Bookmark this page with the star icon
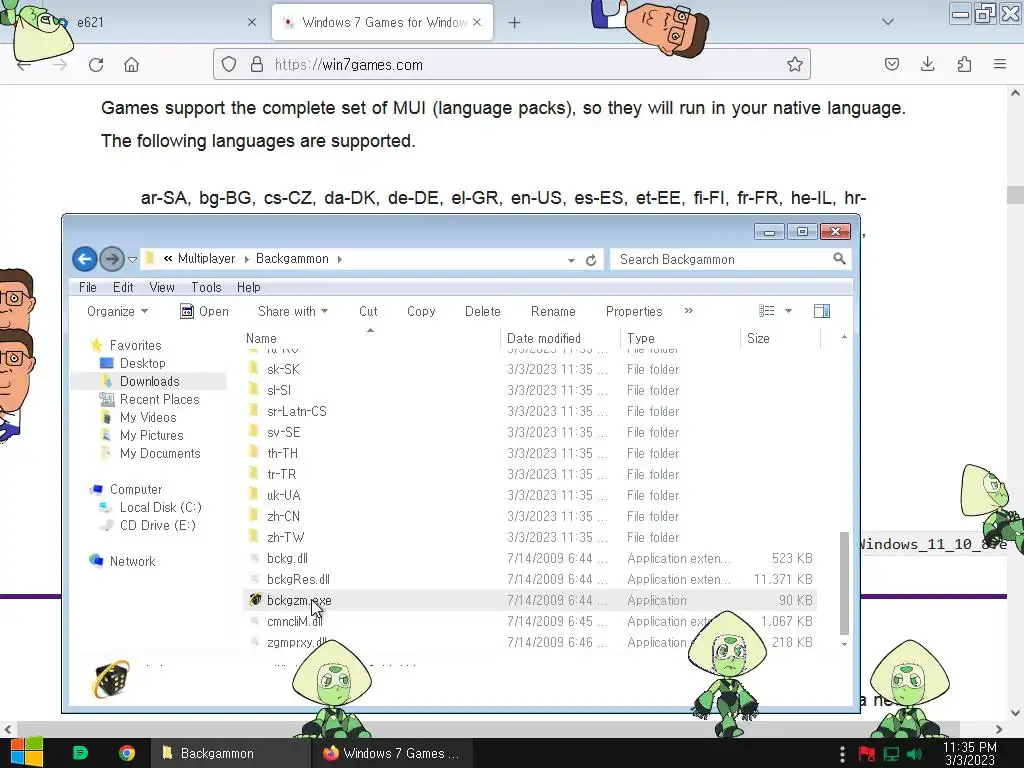This screenshot has height=768, width=1024. [x=794, y=64]
